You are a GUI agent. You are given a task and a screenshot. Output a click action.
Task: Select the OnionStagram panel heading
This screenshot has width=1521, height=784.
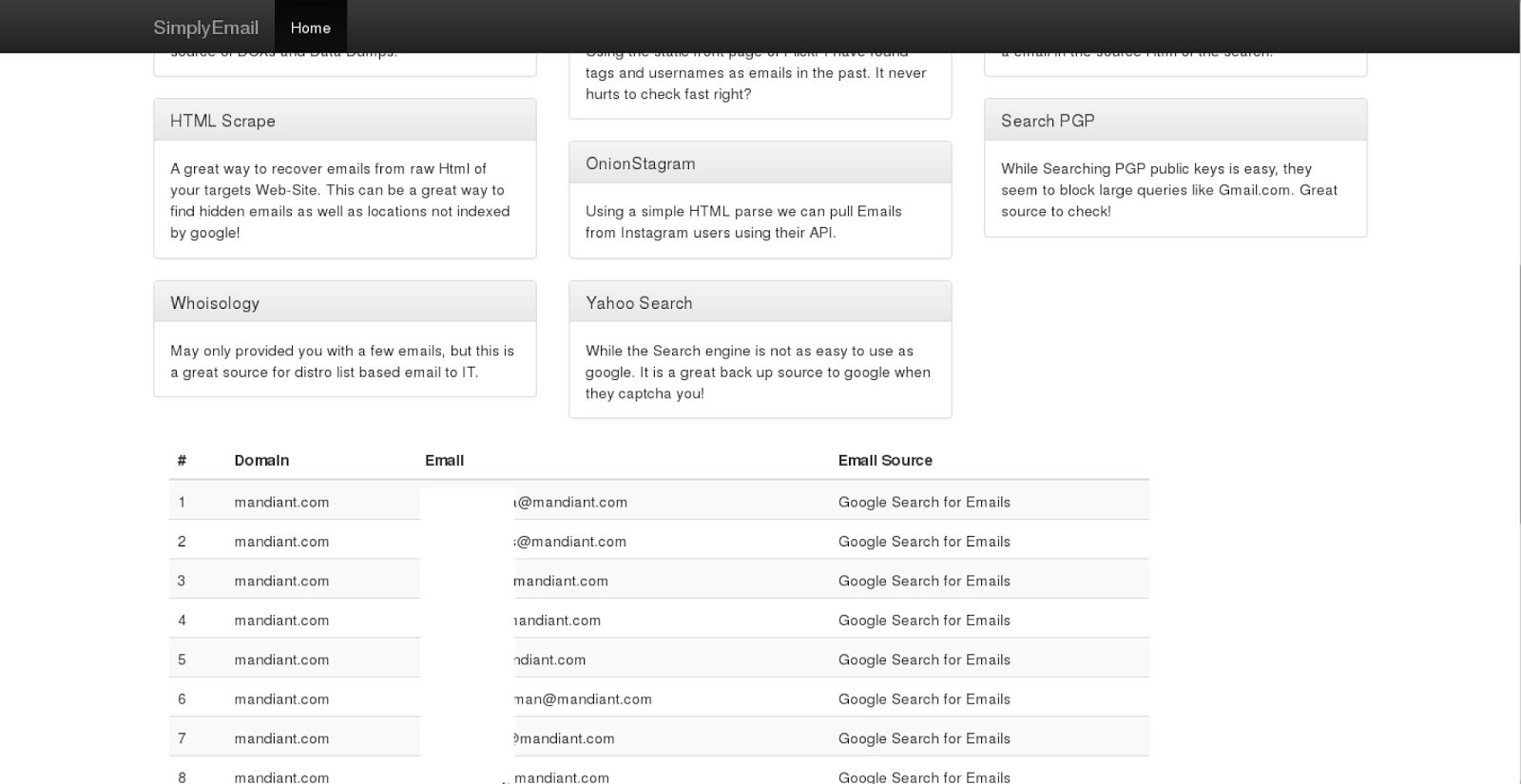pyautogui.click(x=760, y=163)
